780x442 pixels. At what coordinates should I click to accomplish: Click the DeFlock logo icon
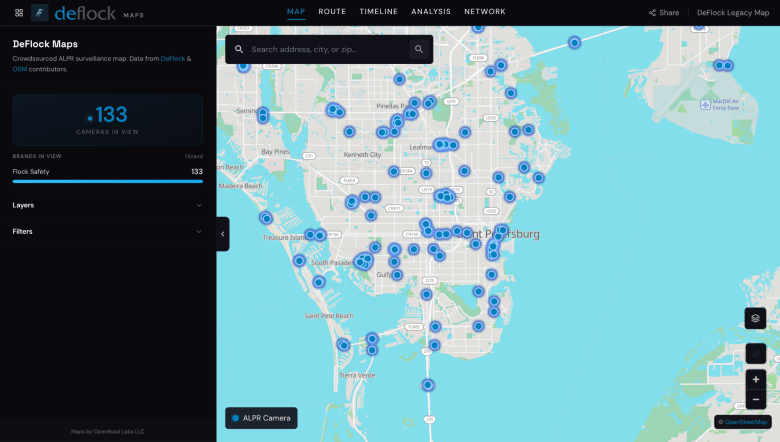[39, 13]
